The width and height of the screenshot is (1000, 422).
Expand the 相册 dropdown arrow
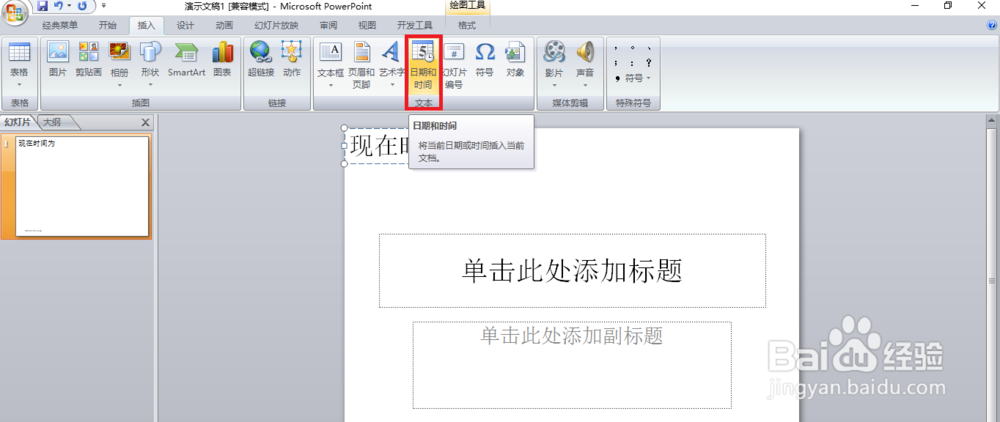point(119,84)
